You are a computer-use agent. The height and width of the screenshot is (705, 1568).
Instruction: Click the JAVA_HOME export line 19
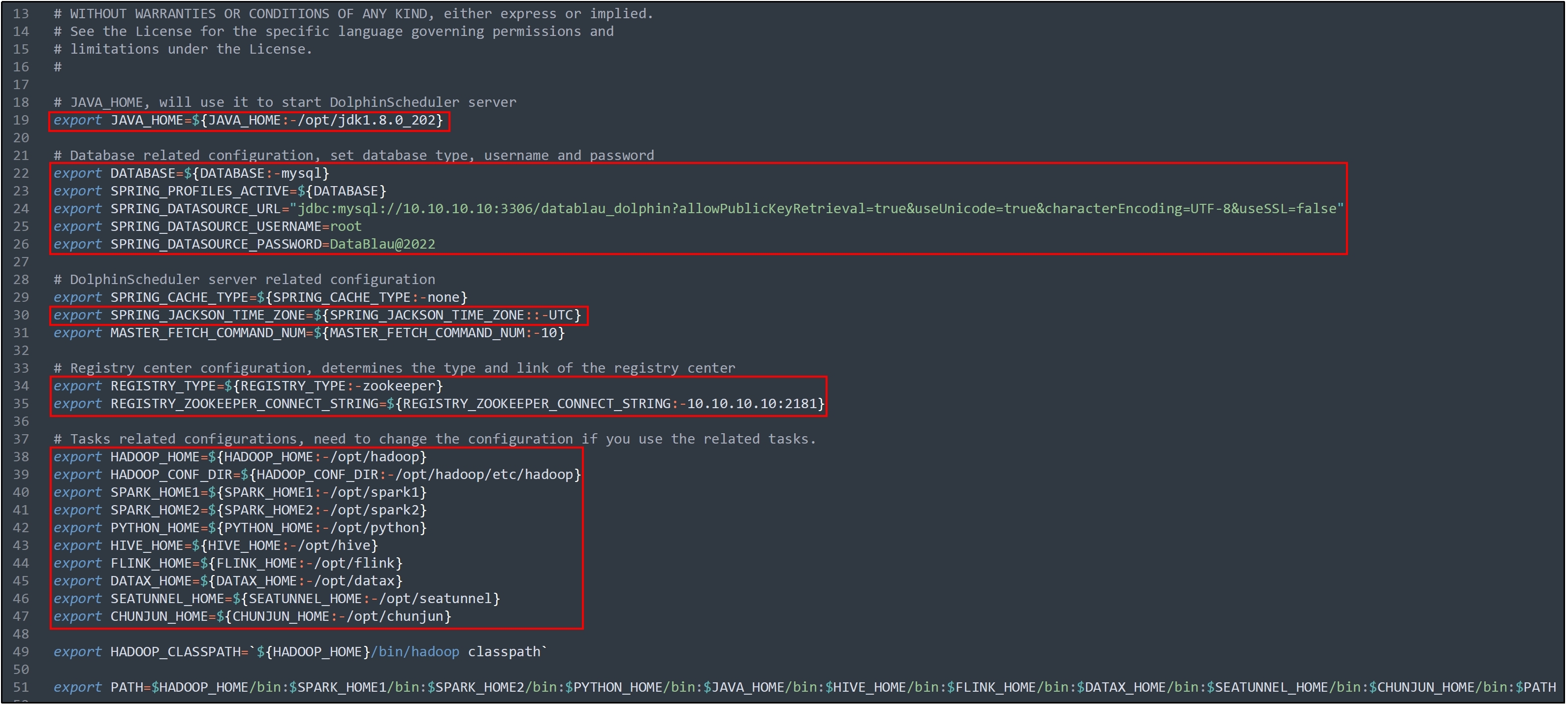(248, 121)
